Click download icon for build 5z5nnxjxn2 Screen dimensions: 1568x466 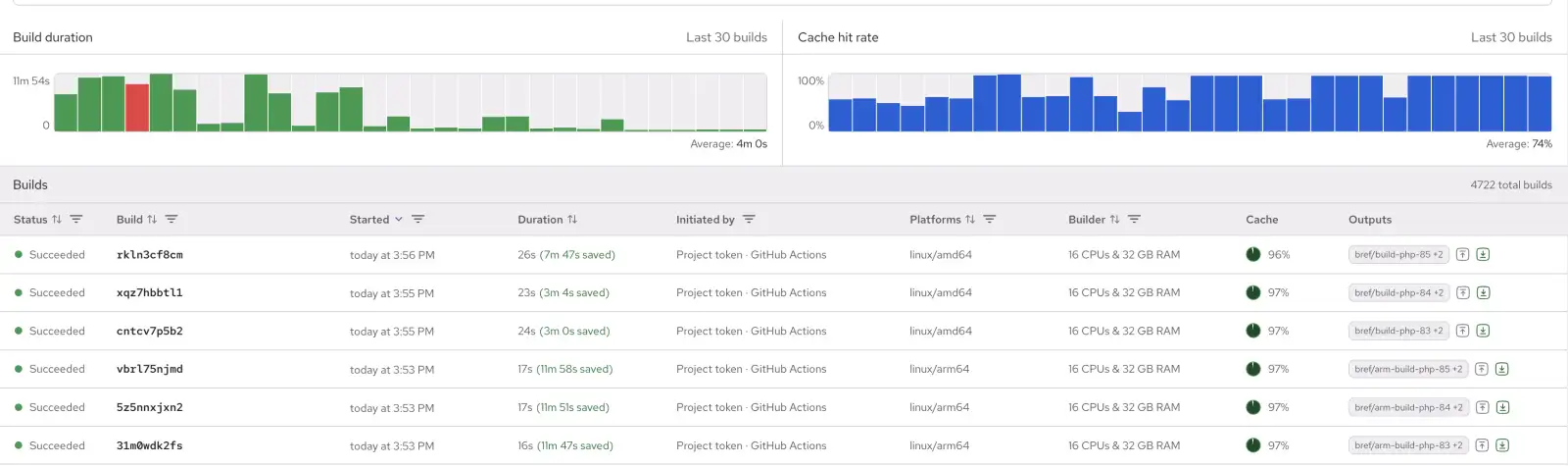coord(1502,407)
